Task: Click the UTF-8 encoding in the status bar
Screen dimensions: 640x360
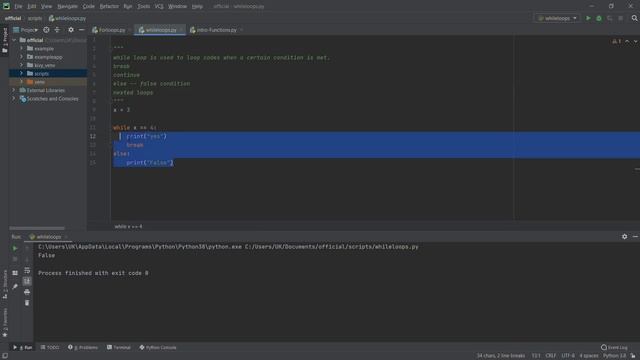Action: (568, 356)
